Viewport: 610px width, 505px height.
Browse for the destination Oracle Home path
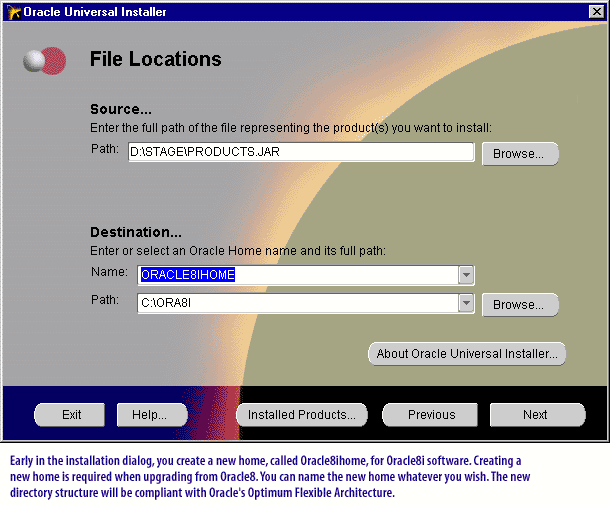(x=520, y=305)
